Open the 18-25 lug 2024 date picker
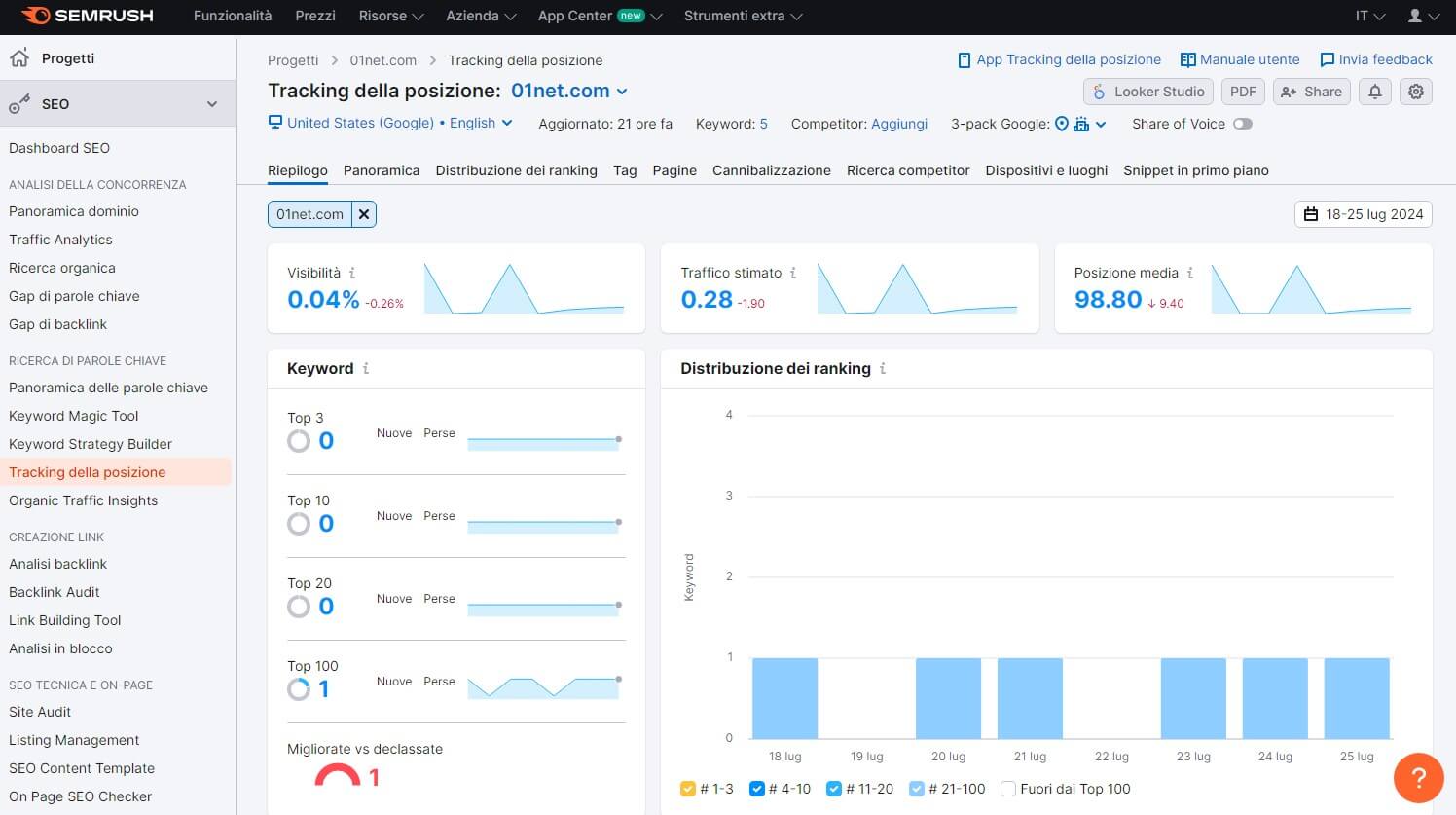 1364,214
